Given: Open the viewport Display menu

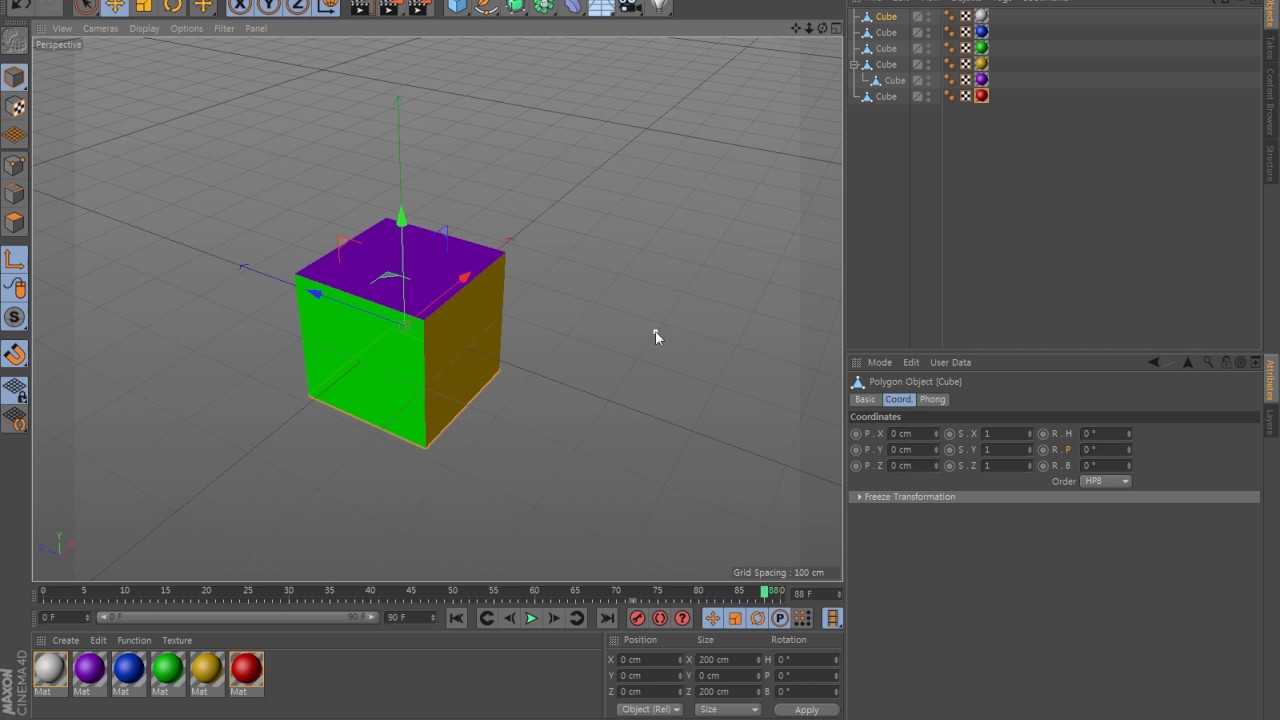Looking at the screenshot, I should [144, 28].
